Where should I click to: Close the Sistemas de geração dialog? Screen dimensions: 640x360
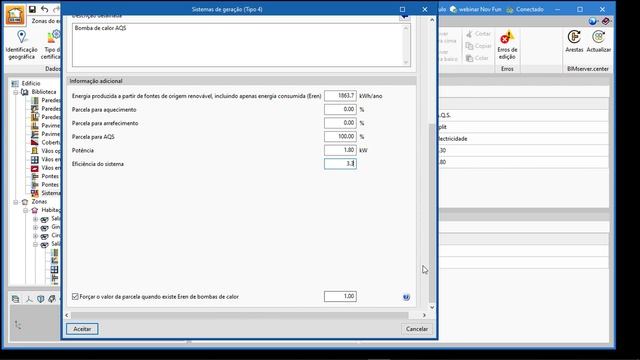click(x=424, y=9)
